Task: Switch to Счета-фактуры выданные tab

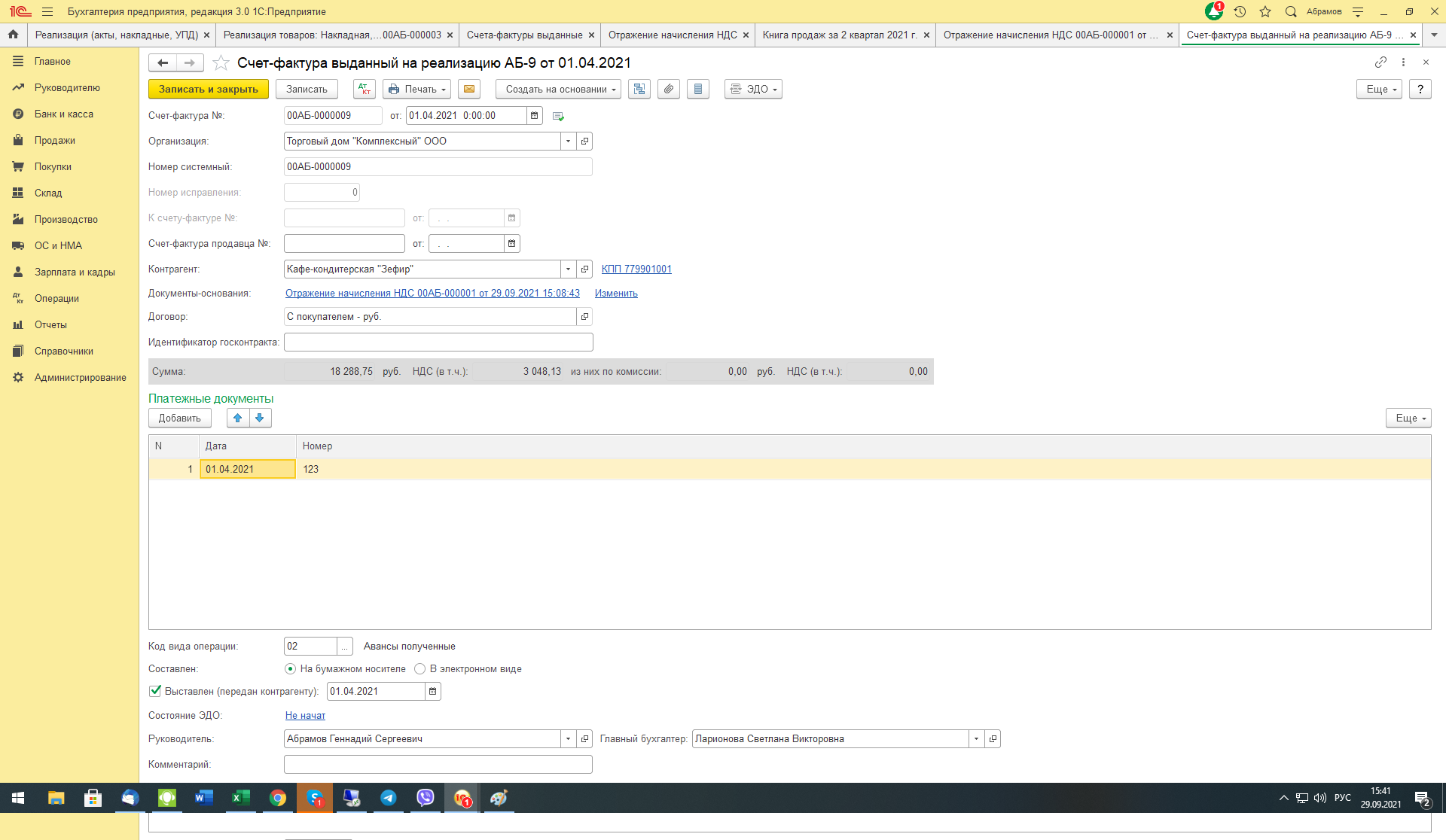Action: (x=524, y=35)
